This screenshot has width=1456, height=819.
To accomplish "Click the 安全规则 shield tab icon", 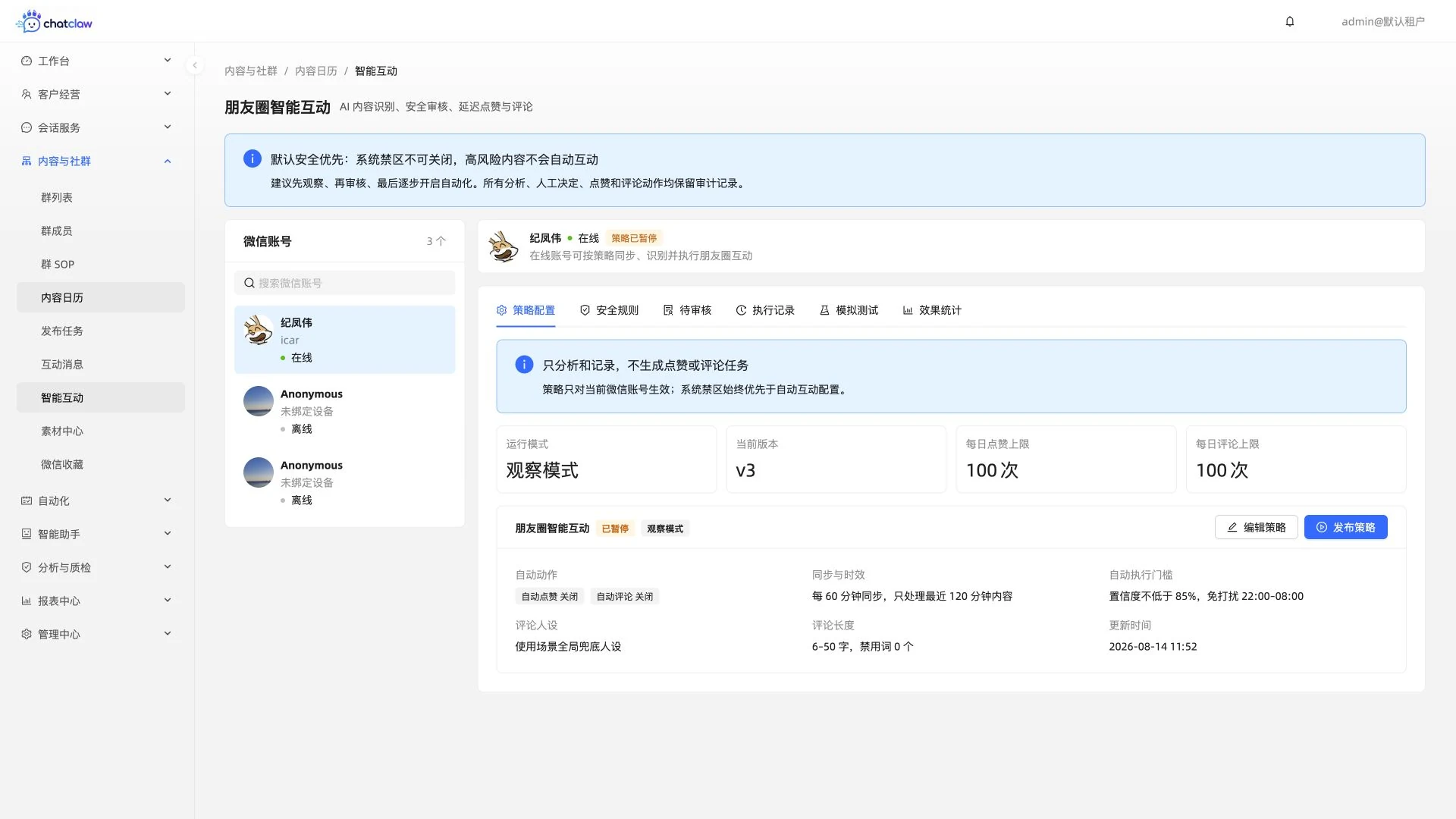I will point(585,310).
